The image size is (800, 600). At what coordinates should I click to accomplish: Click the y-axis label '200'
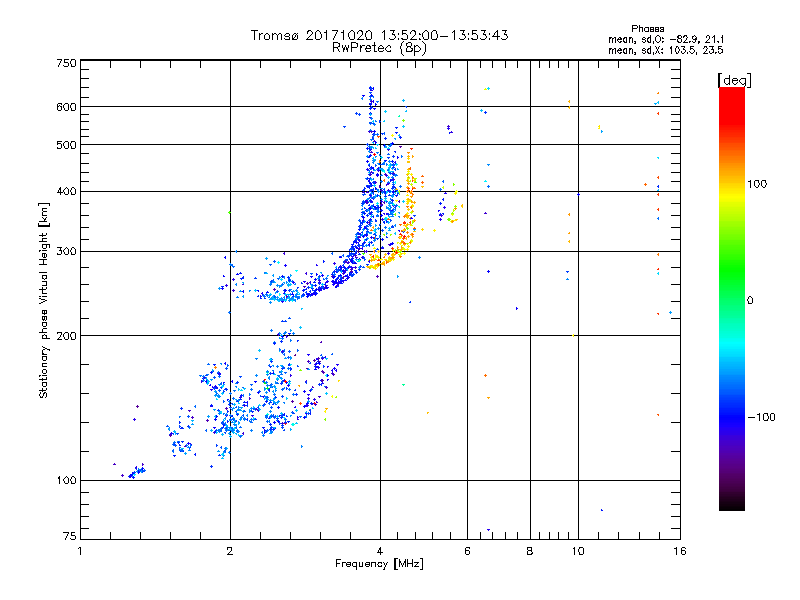tap(66, 336)
